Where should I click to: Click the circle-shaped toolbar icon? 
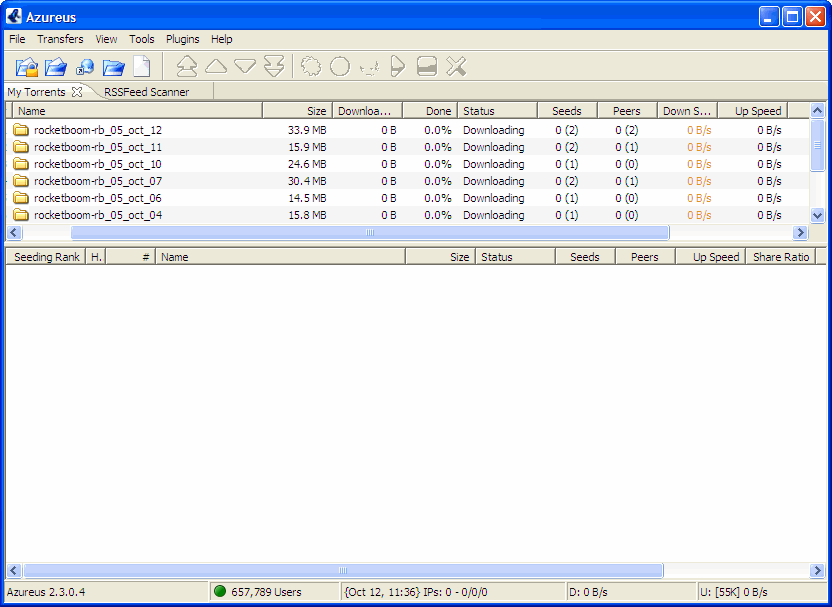pos(340,67)
